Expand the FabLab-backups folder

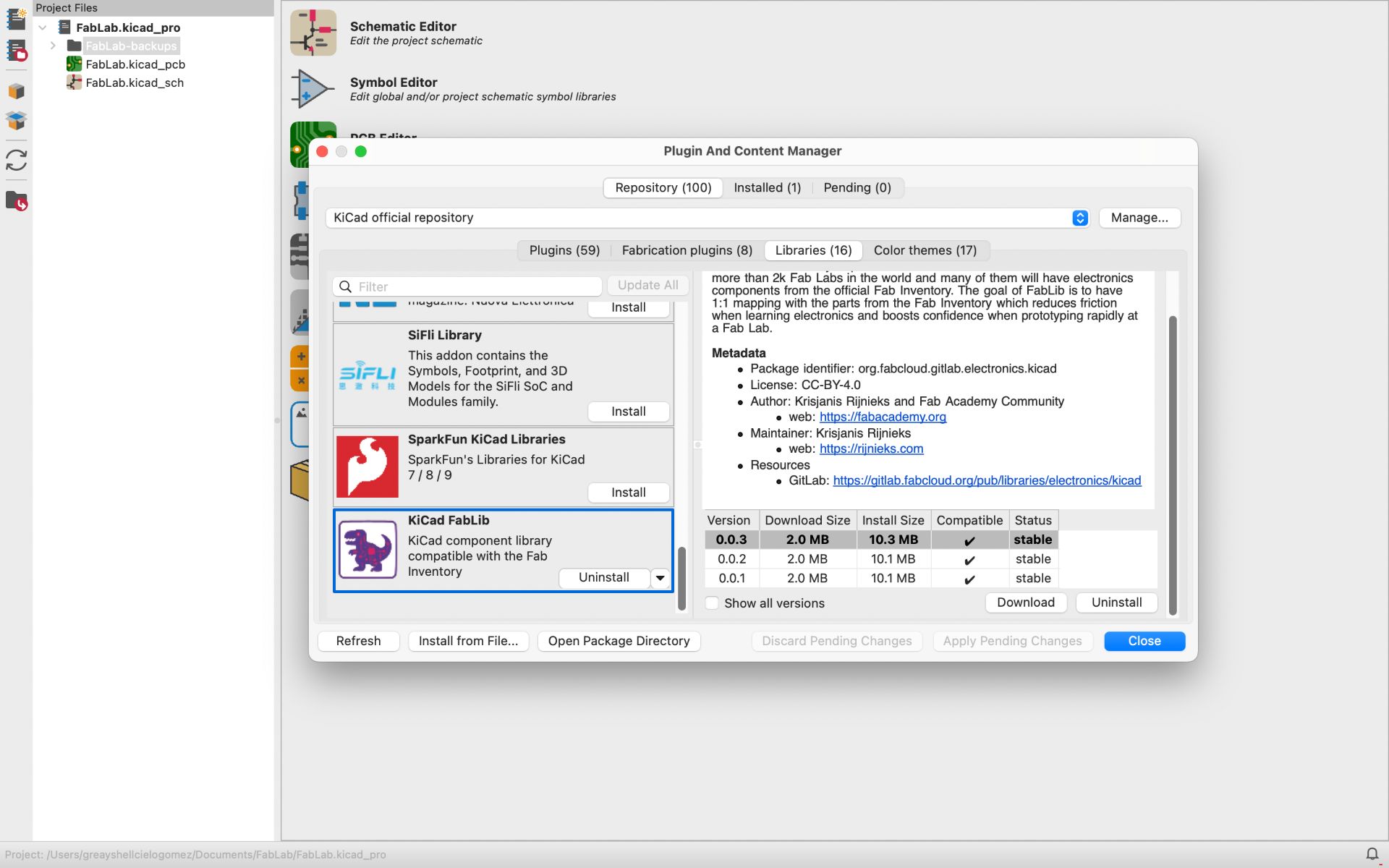click(x=53, y=46)
